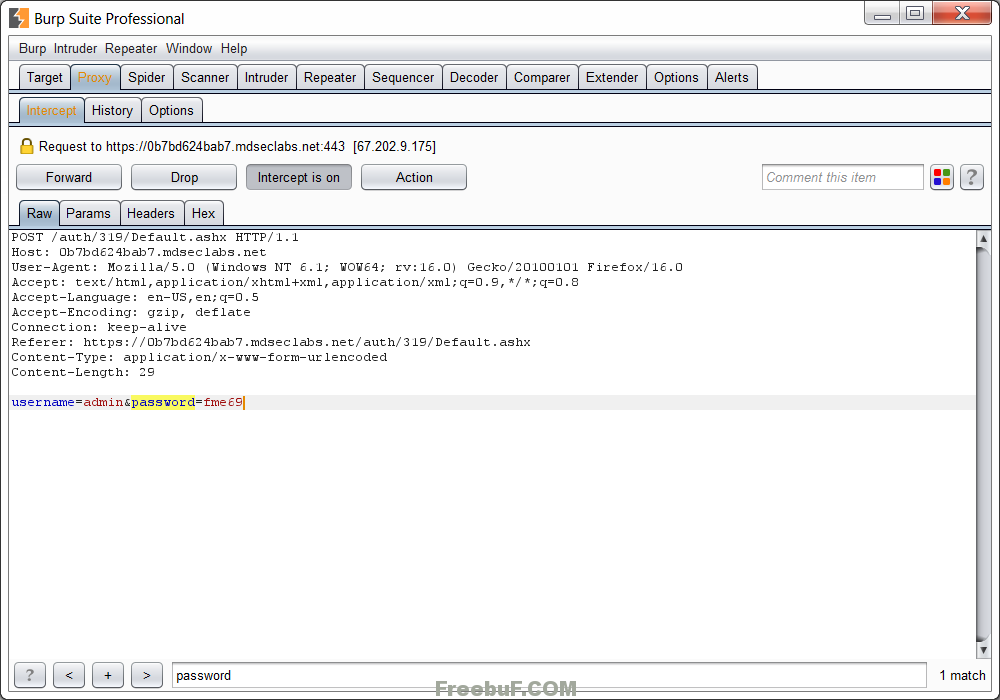This screenshot has width=1000, height=700.
Task: Open the Action menu button
Action: point(414,177)
